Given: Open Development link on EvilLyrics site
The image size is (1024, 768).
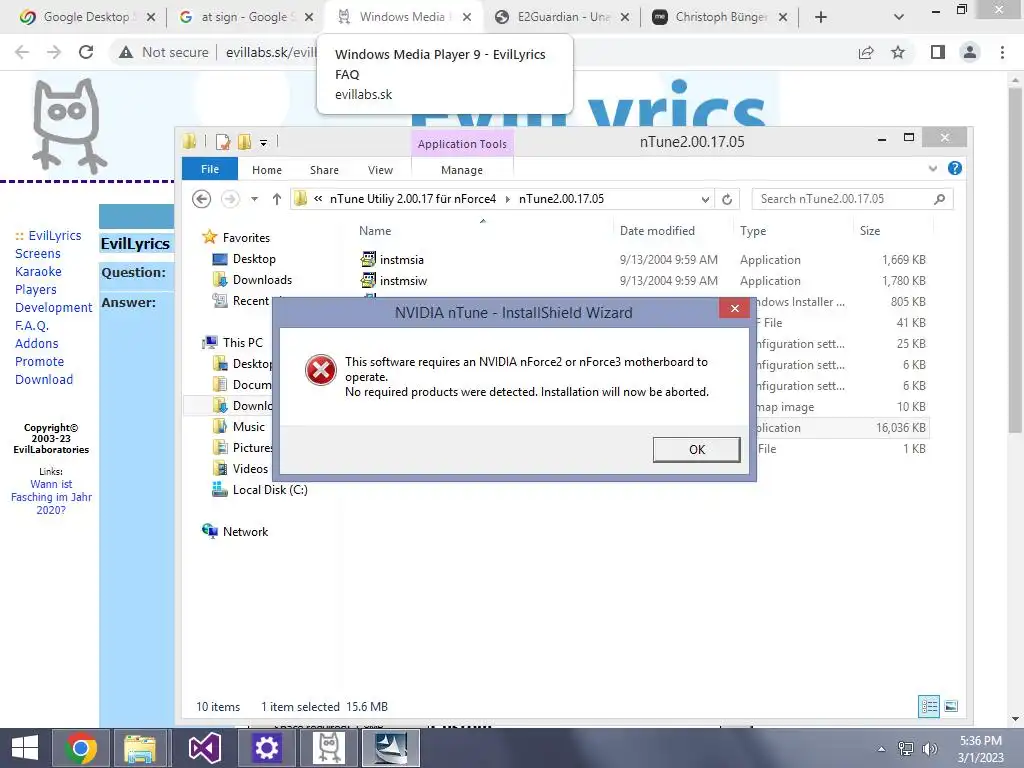Looking at the screenshot, I should click(54, 307).
